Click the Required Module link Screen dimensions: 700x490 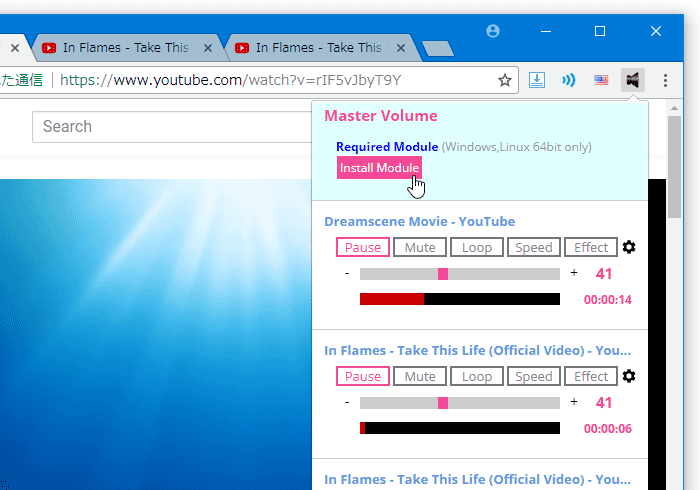[387, 147]
